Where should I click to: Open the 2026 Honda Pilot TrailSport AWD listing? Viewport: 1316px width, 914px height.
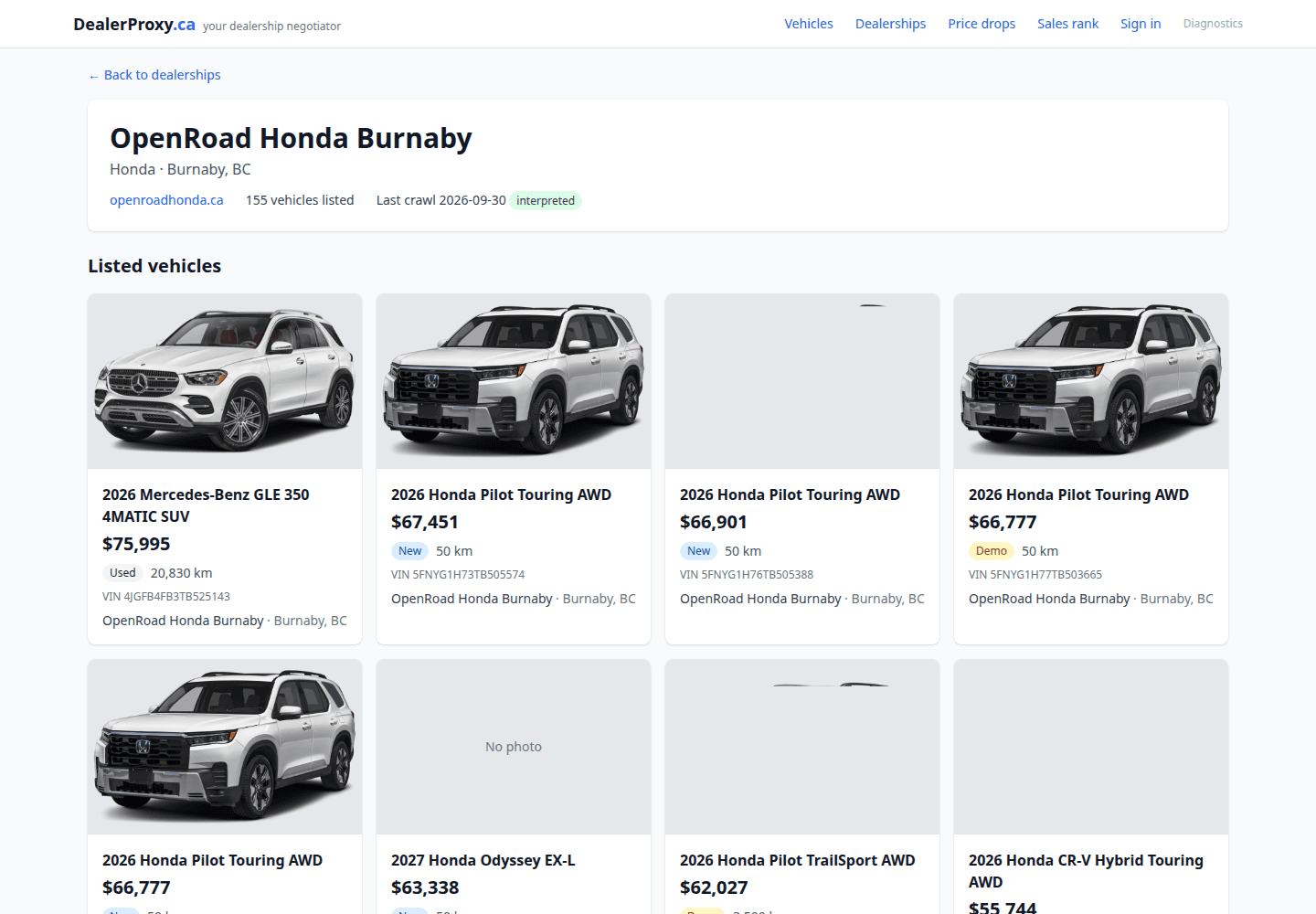tap(797, 860)
